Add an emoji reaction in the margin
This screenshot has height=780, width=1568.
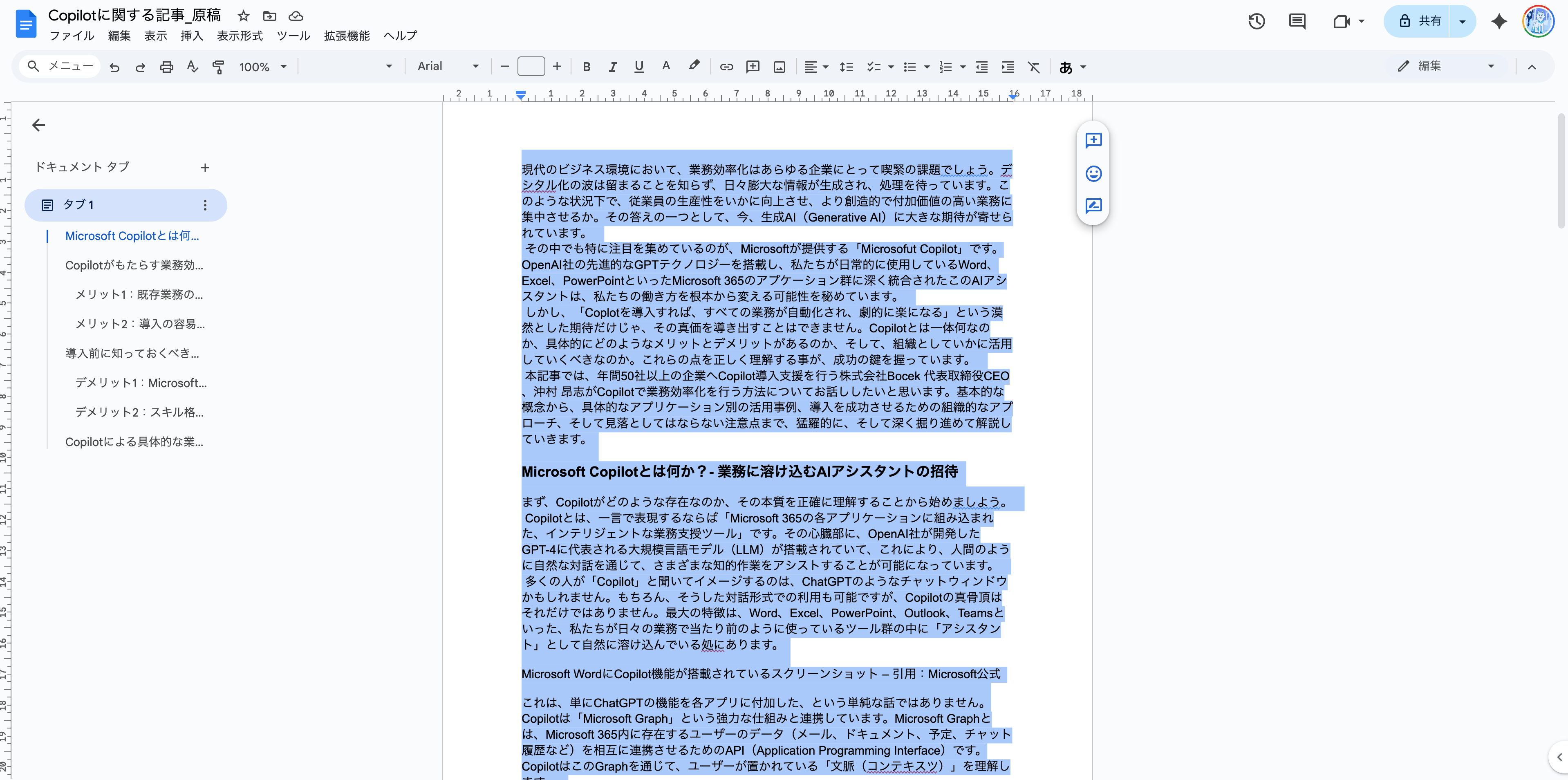1093,173
